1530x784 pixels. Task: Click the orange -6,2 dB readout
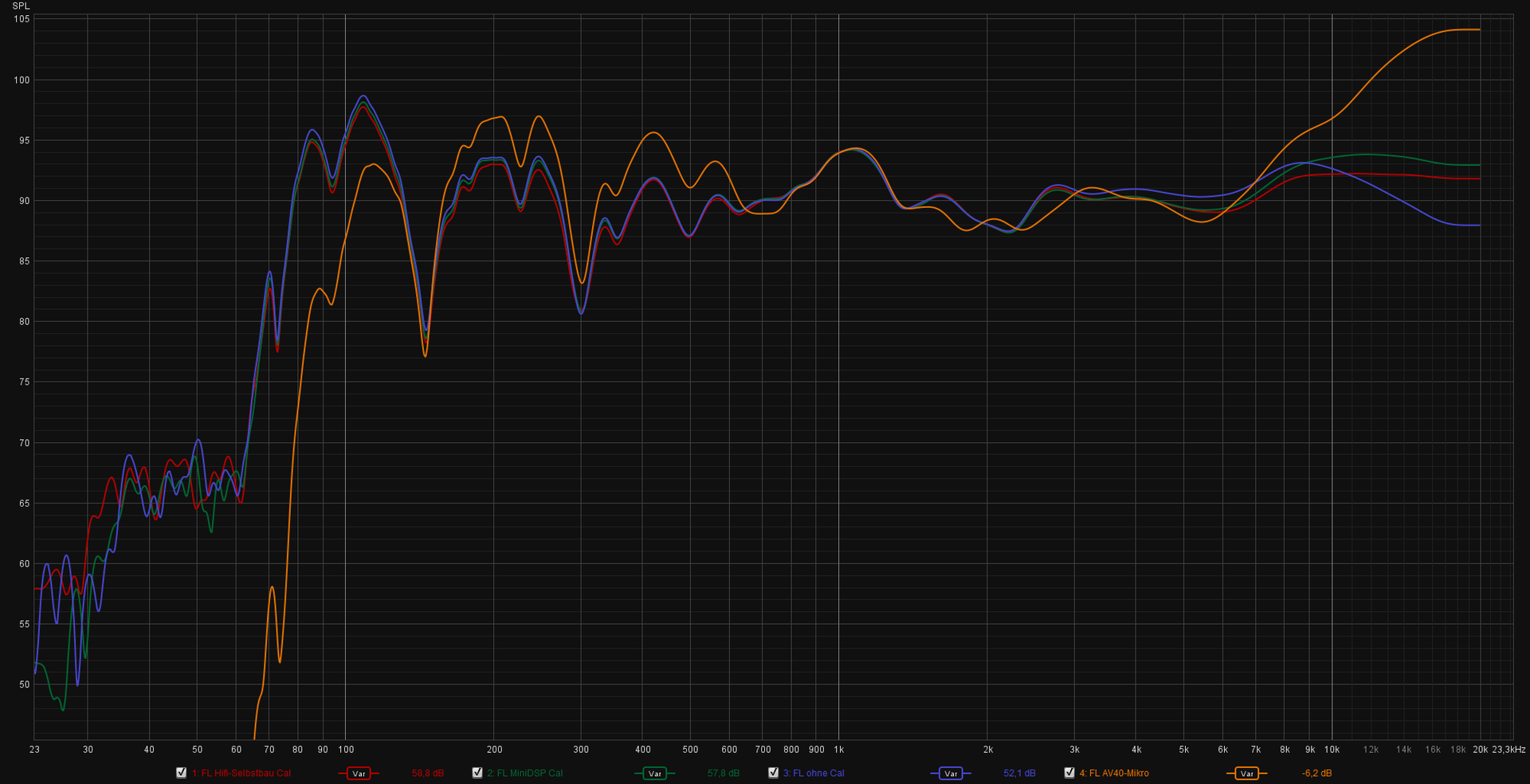(x=1316, y=774)
